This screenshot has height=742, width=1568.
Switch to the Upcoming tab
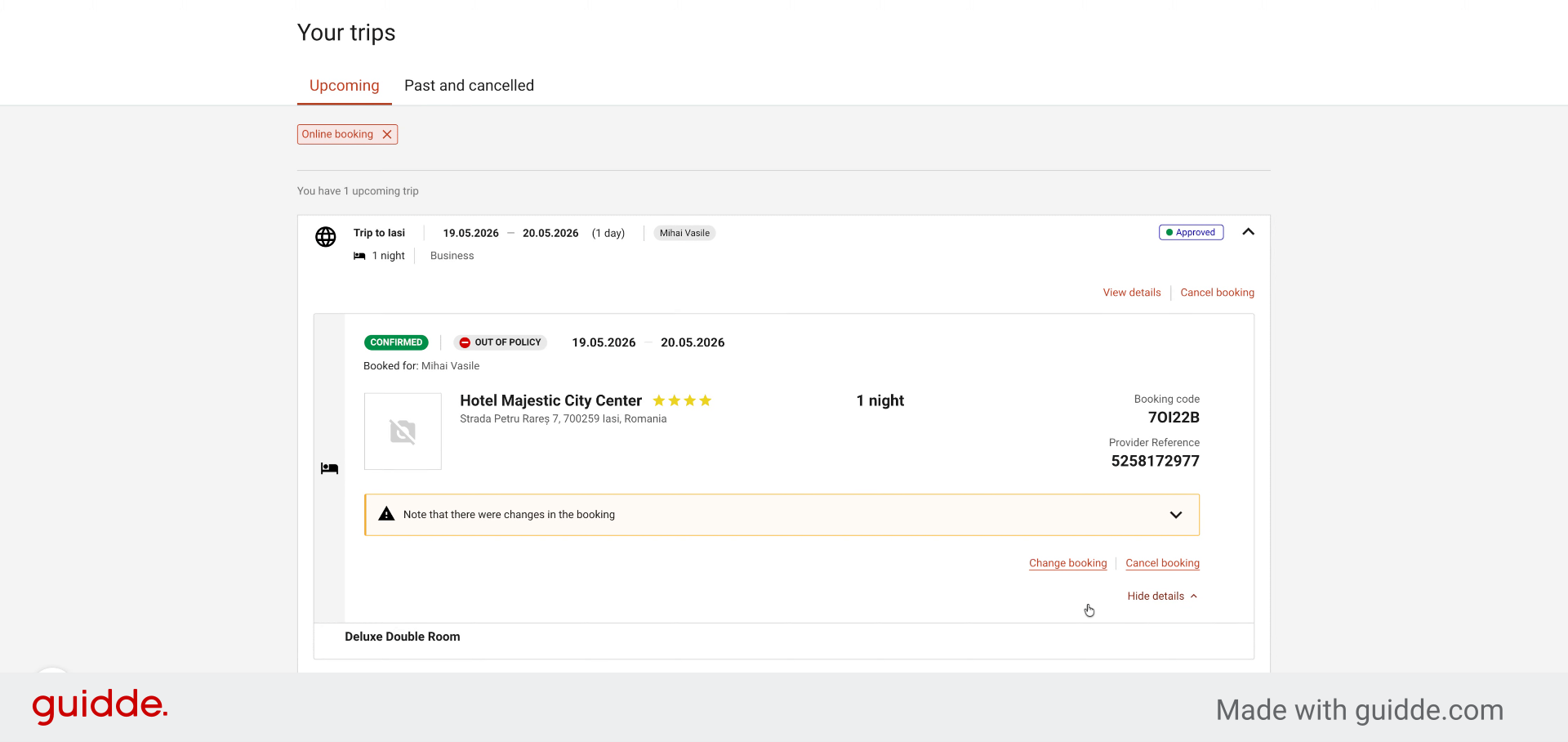[344, 86]
